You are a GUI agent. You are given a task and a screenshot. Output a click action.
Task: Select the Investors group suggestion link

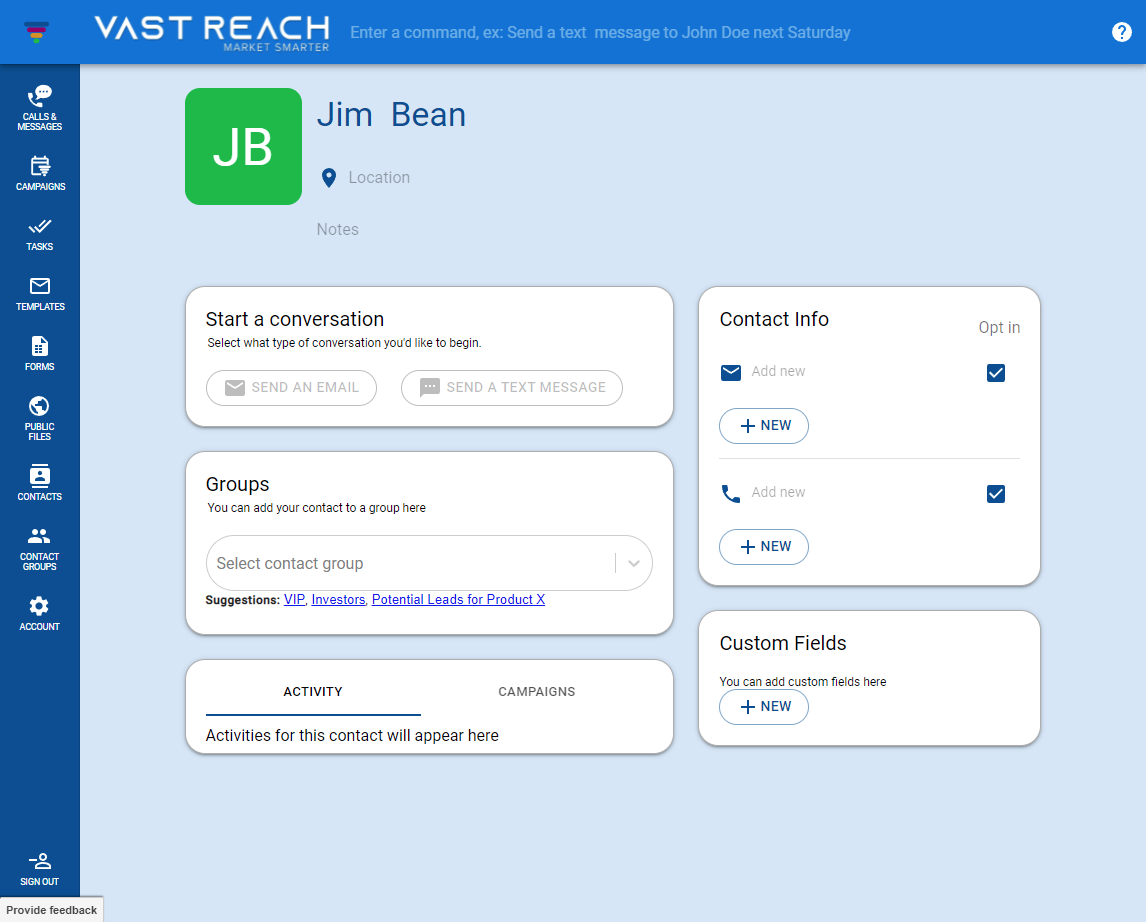(x=338, y=600)
